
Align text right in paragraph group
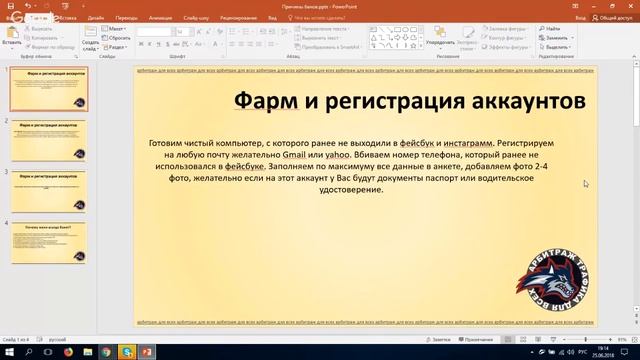pos(250,44)
